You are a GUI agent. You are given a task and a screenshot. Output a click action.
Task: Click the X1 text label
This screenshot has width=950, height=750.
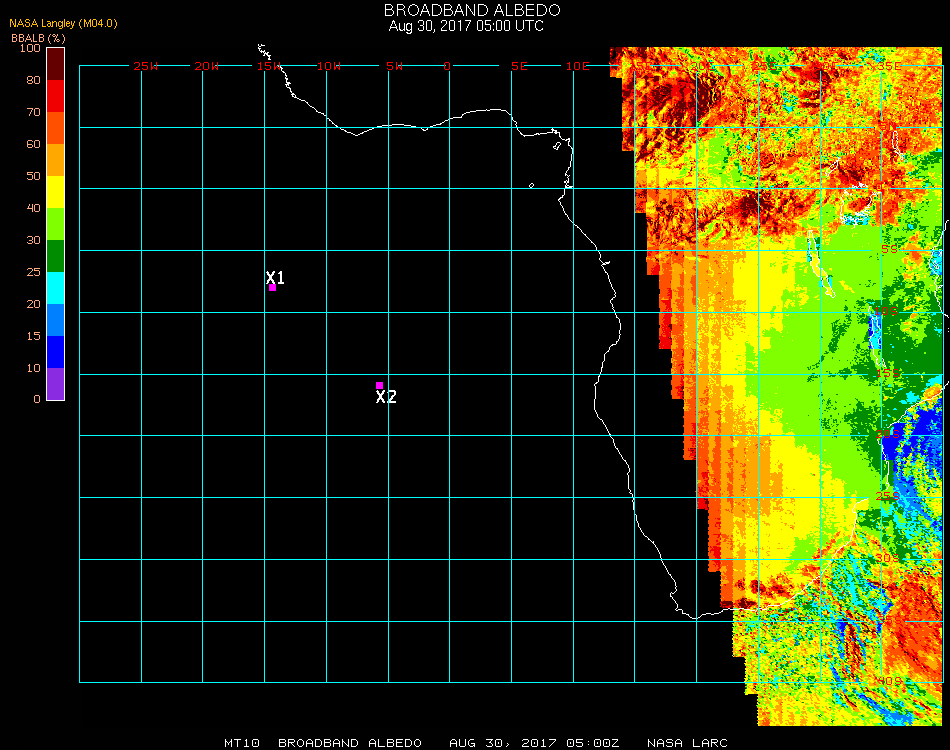tap(276, 277)
